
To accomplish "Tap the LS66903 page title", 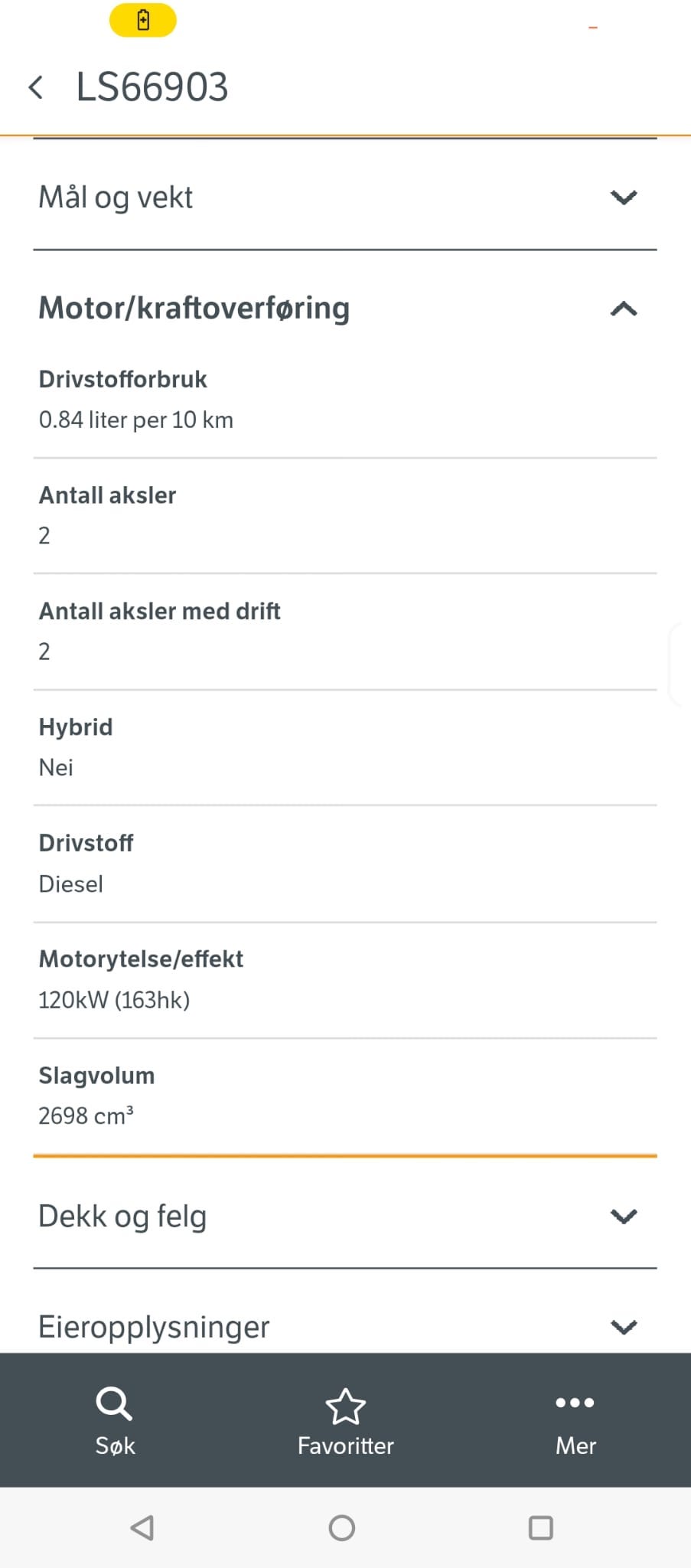I will [x=152, y=87].
